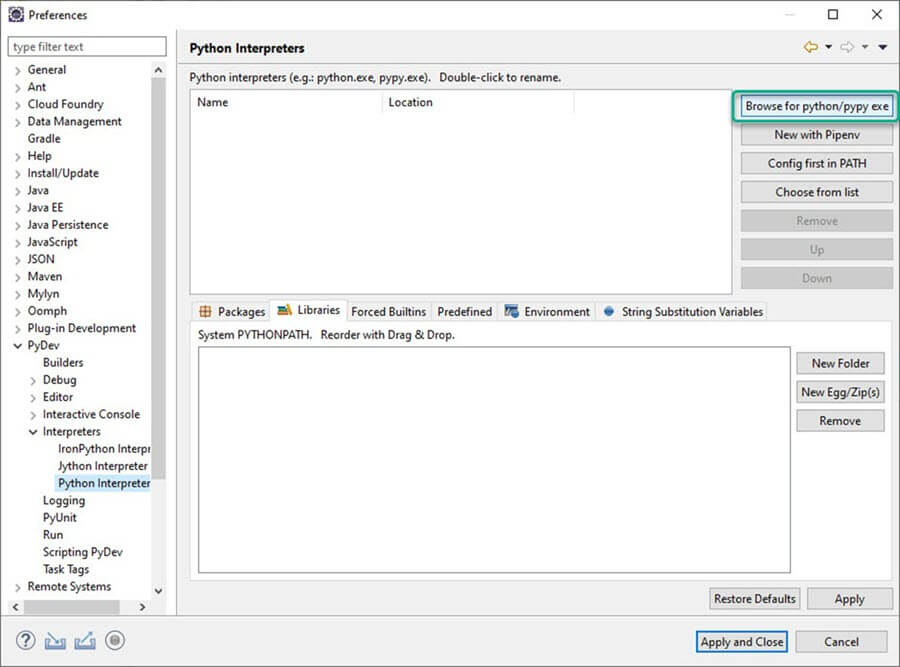Click the Help question mark icon
900x667 pixels.
(25, 641)
